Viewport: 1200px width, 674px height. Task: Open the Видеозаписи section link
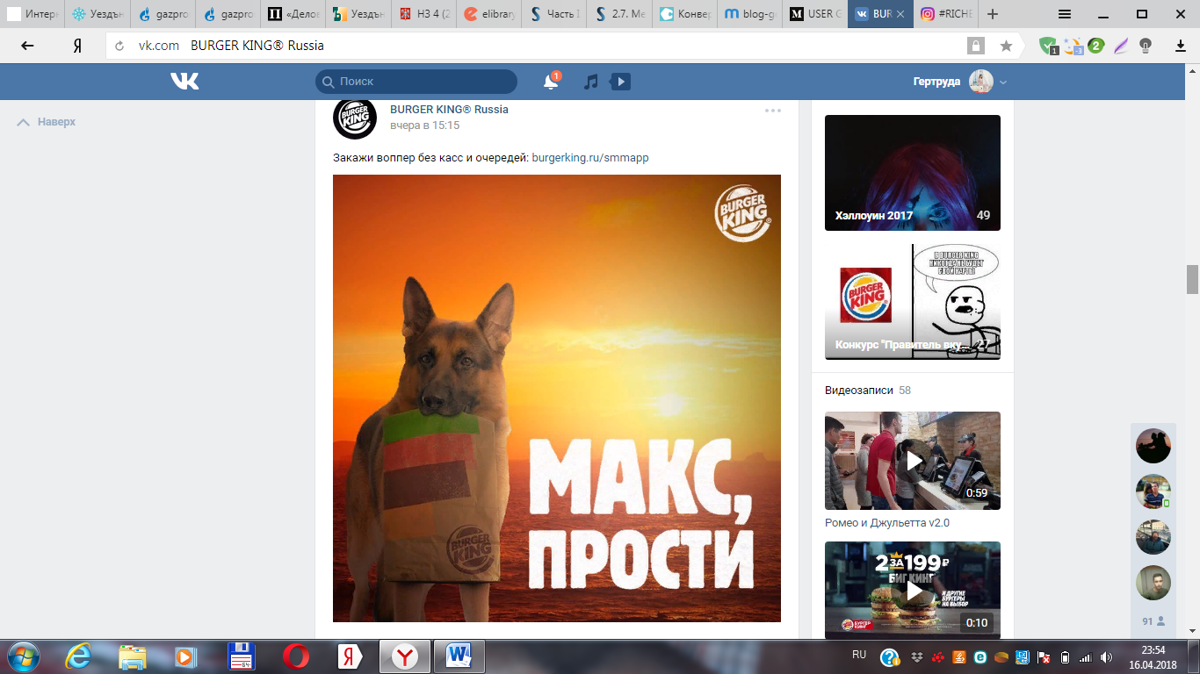(x=859, y=390)
